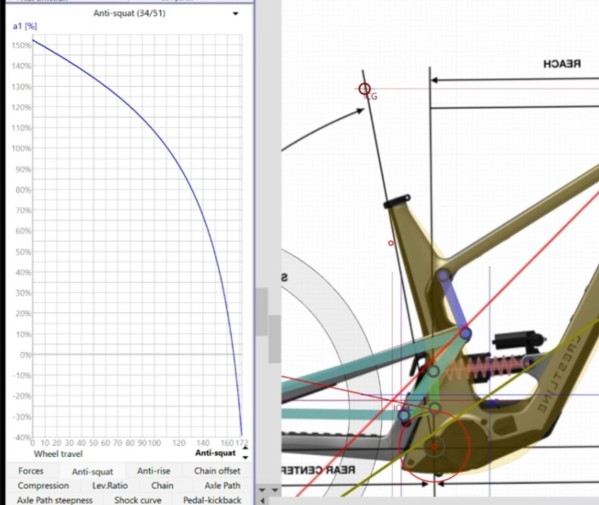Click the CG center of gravity marker
This screenshot has height=505, width=599.
(x=364, y=89)
